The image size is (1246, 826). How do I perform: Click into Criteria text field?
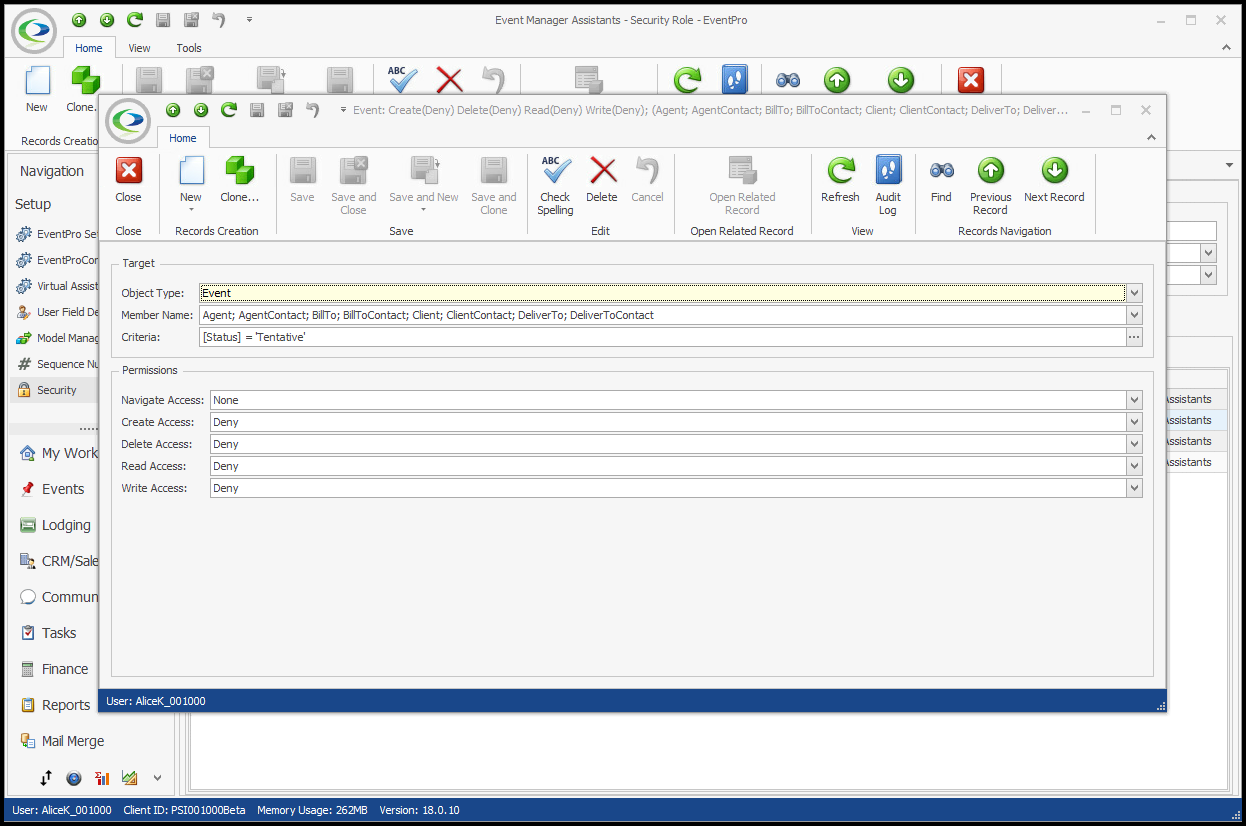click(x=662, y=337)
